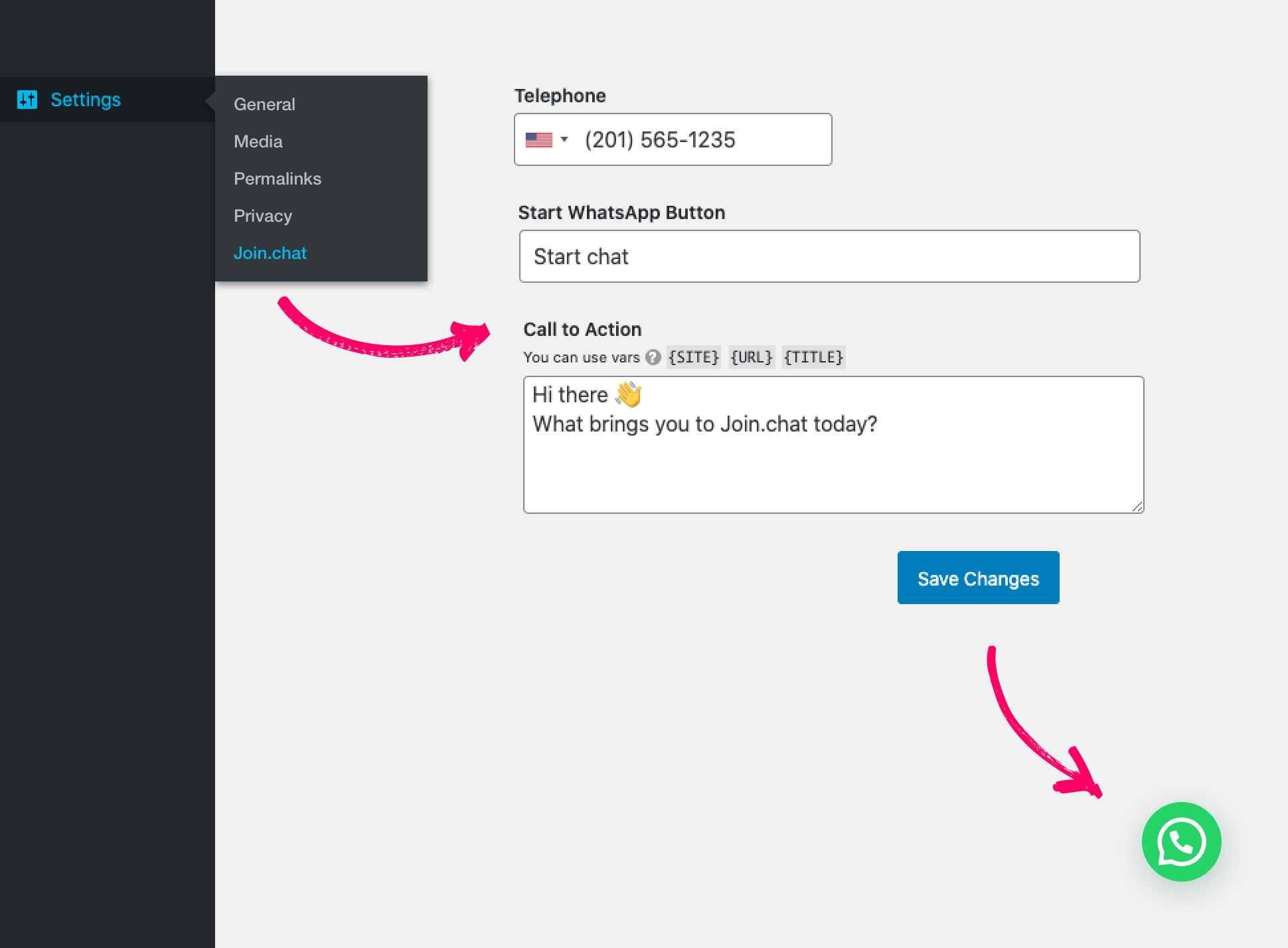Insert the {TITLE} variable tag
Viewport: 1288px width, 948px height.
pos(813,357)
